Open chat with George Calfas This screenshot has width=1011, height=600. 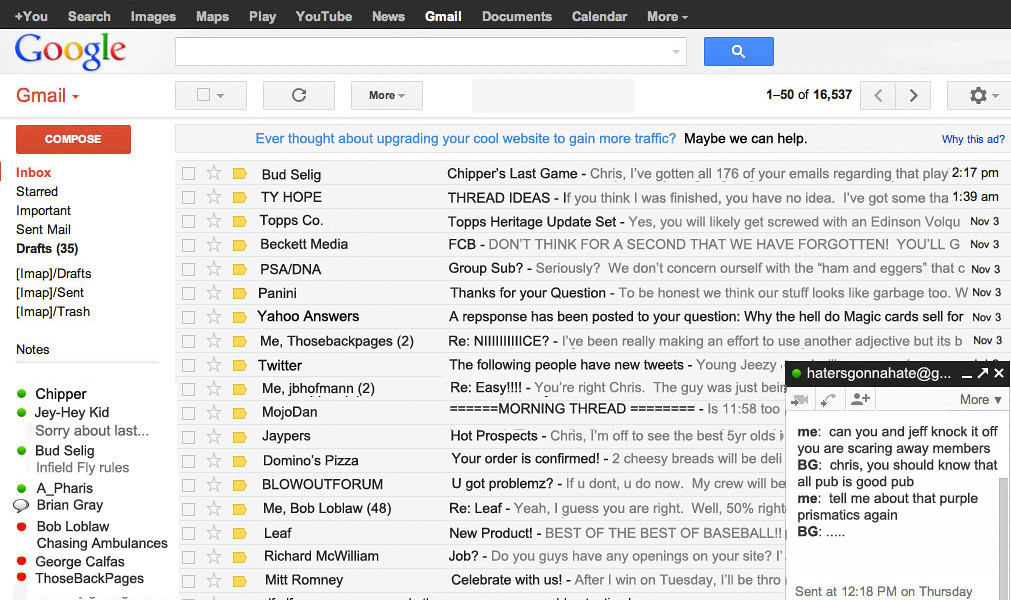79,561
